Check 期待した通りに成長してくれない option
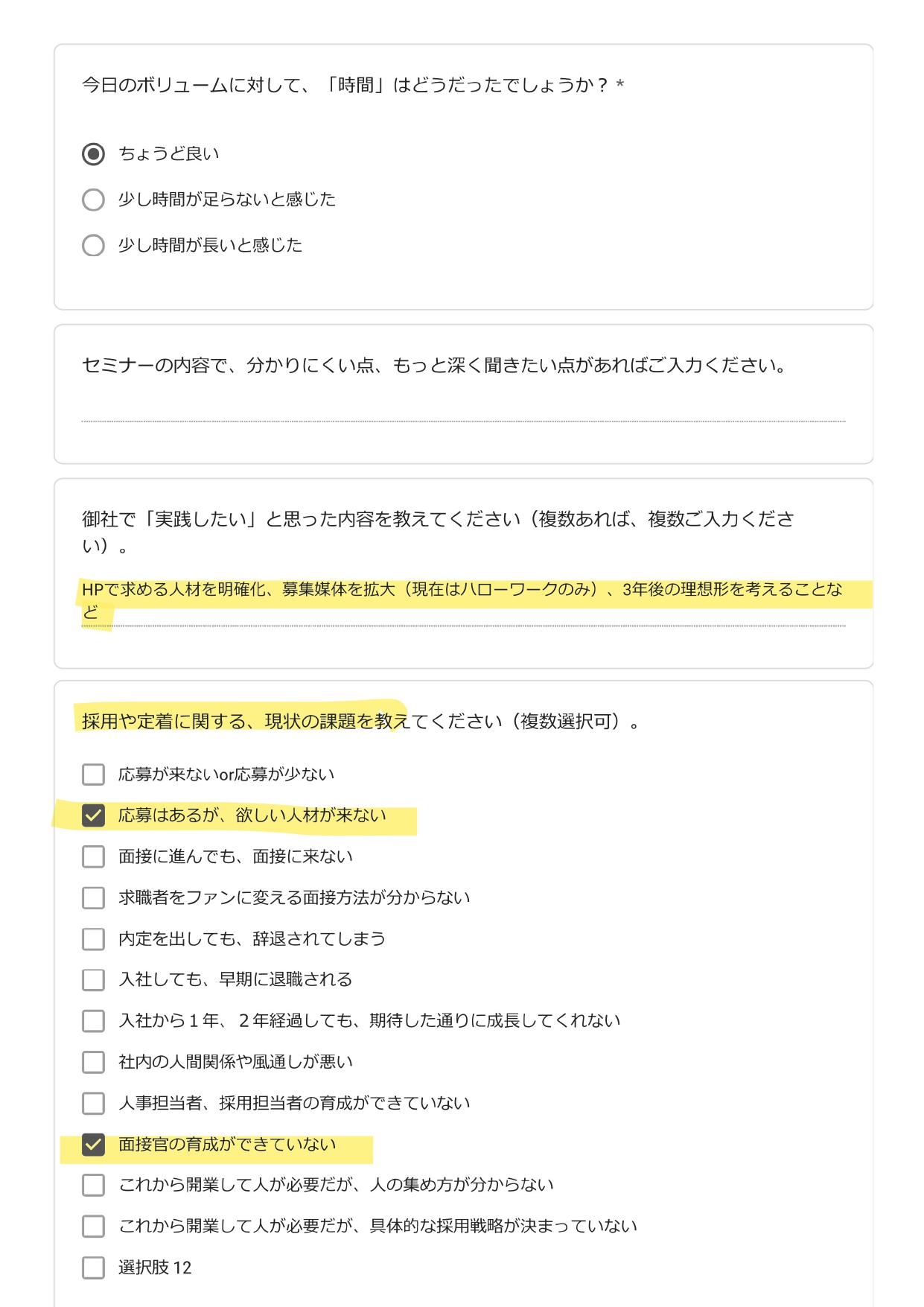924x1307 pixels. [93, 1020]
